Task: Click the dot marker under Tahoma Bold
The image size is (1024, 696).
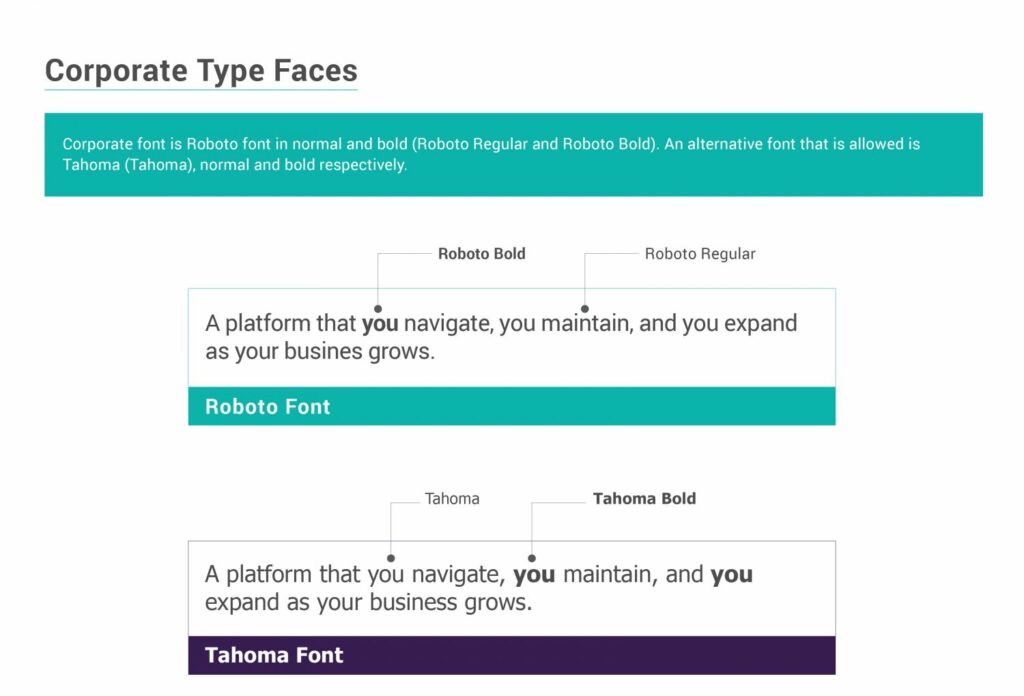Action: (532, 558)
